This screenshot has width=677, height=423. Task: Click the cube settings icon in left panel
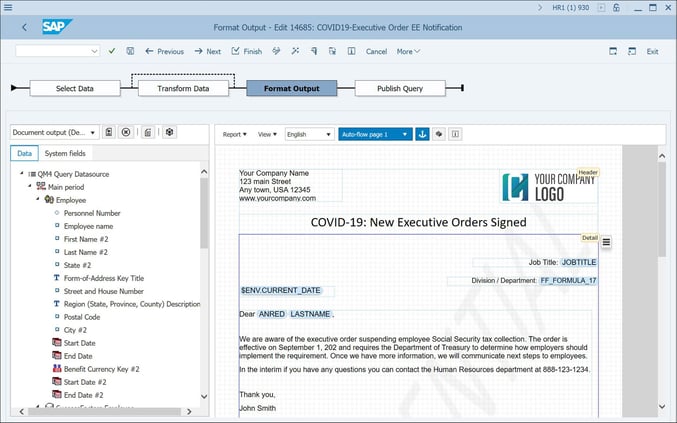[x=170, y=132]
